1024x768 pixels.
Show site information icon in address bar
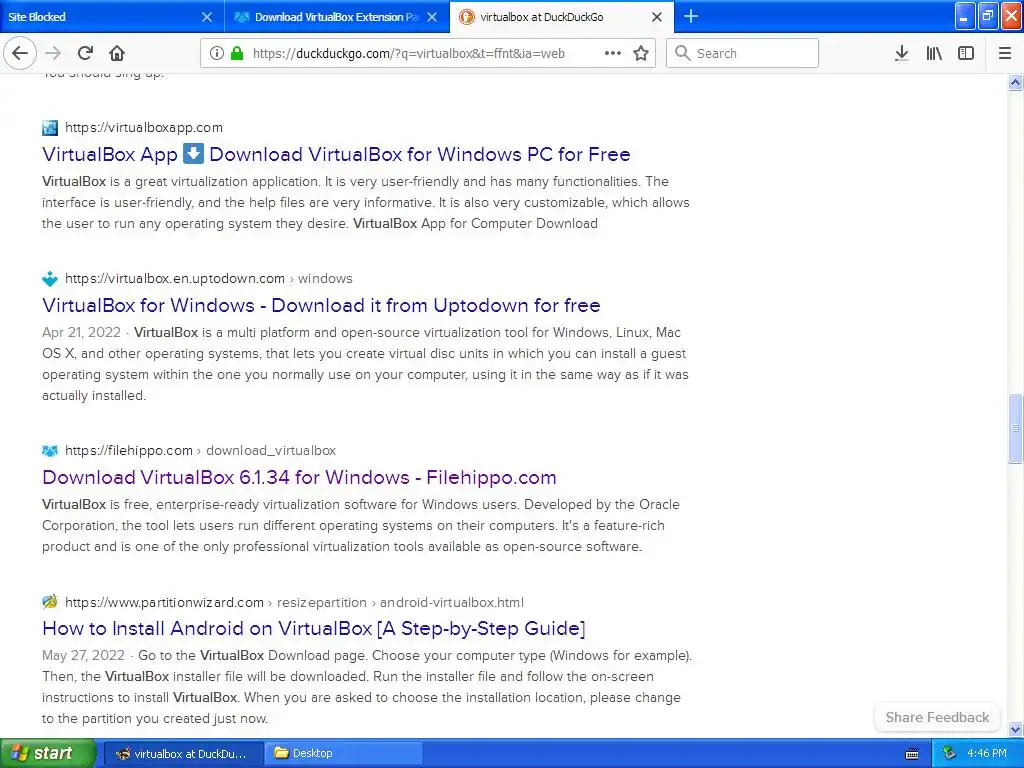pyautogui.click(x=216, y=53)
